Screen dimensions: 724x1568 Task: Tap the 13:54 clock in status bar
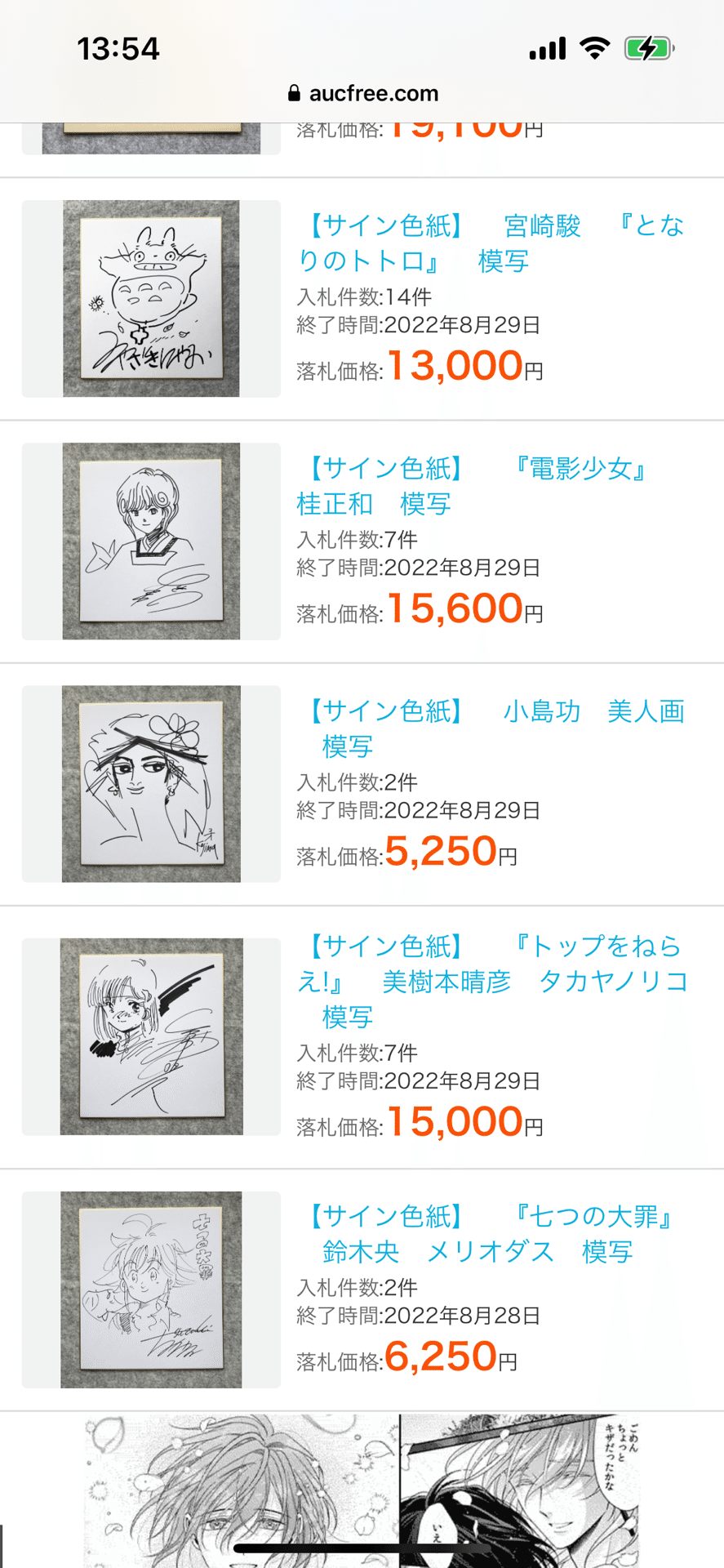click(118, 49)
